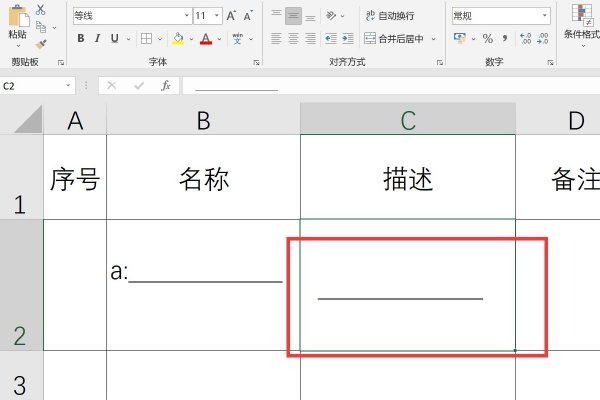Select column A header
Viewport: 600px width, 400px height.
point(75,120)
